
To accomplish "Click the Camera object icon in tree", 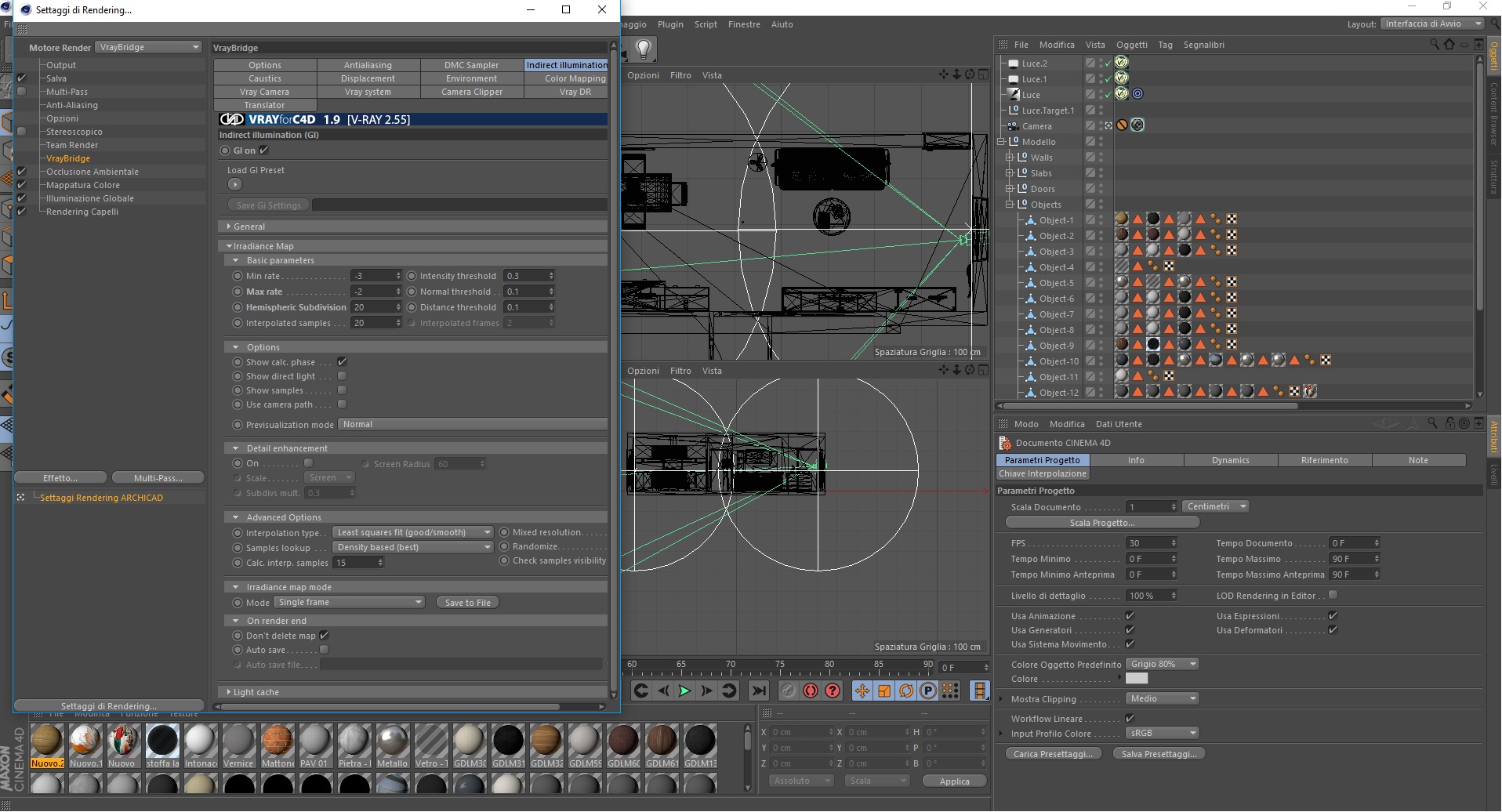I will pyautogui.click(x=1013, y=126).
